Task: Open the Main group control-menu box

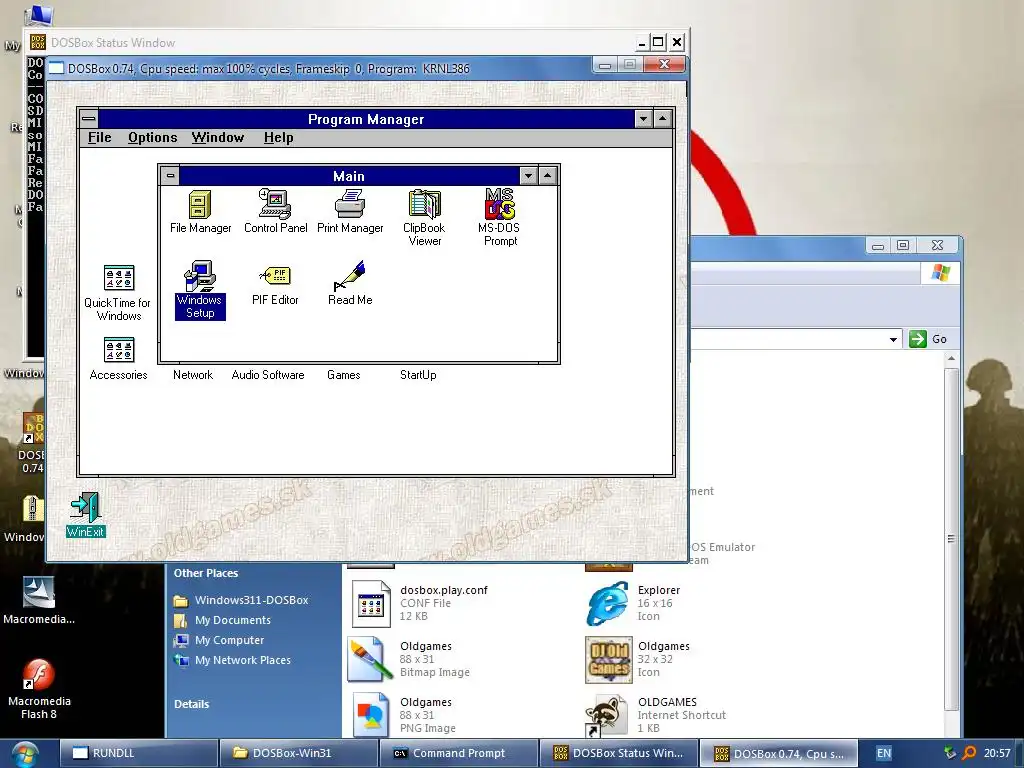Action: [170, 176]
